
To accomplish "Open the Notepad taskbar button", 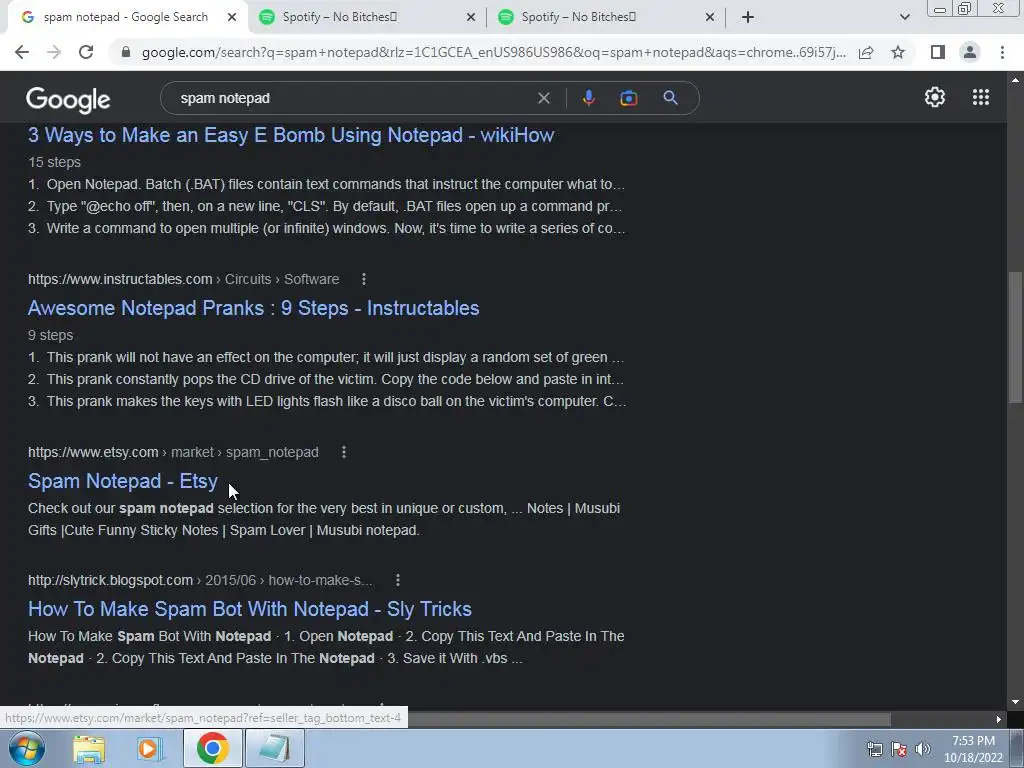I will pyautogui.click(x=274, y=748).
